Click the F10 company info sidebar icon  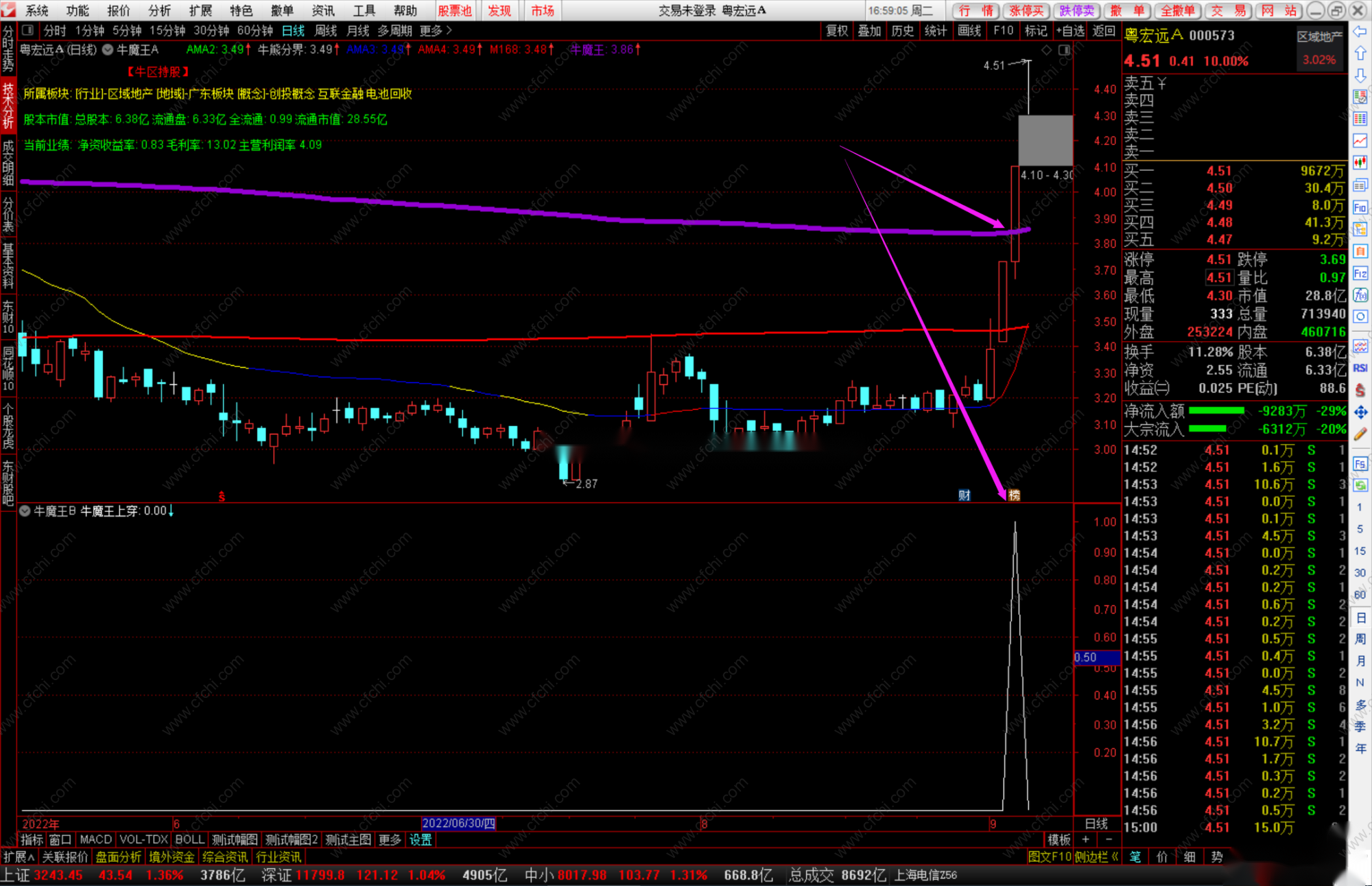point(1360,207)
